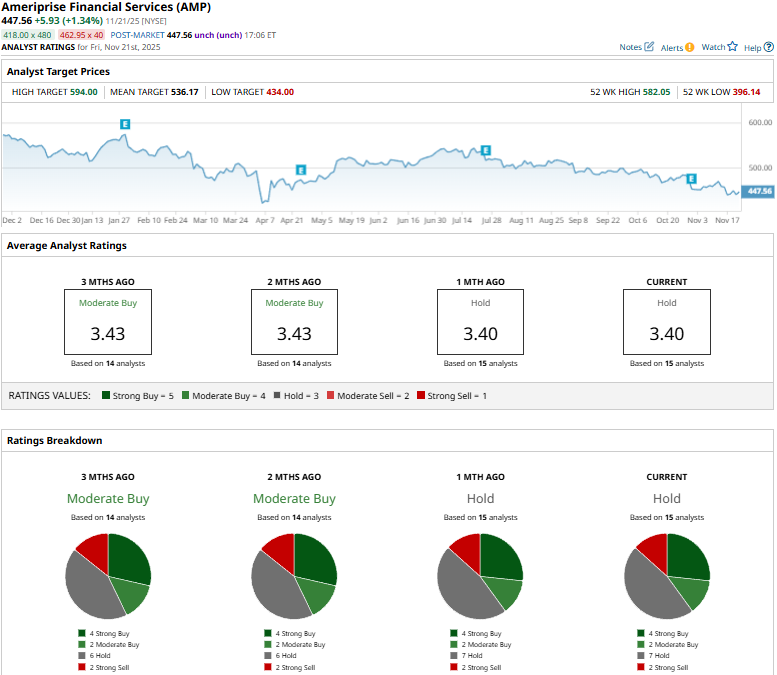The height and width of the screenshot is (675, 777).
Task: Click the CURRENT ratings pie chart
Action: point(666,576)
